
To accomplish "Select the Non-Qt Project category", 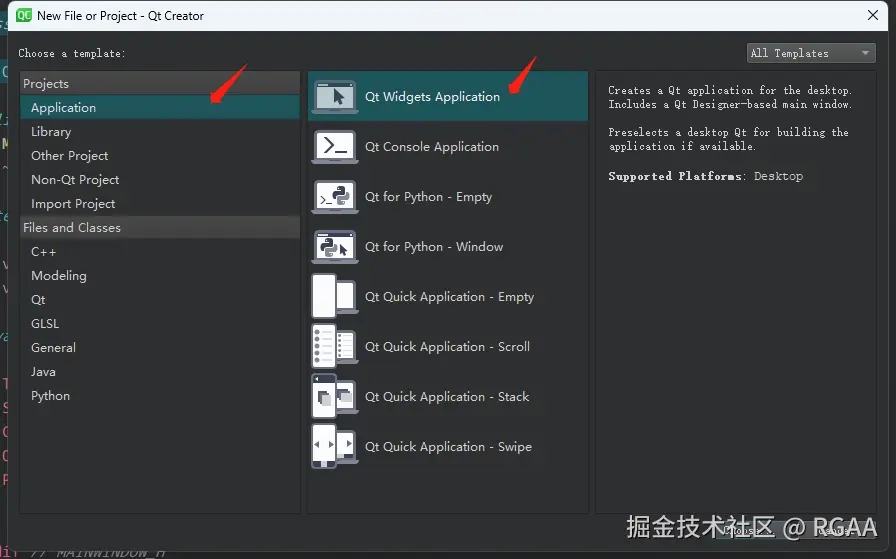I will pos(160,179).
